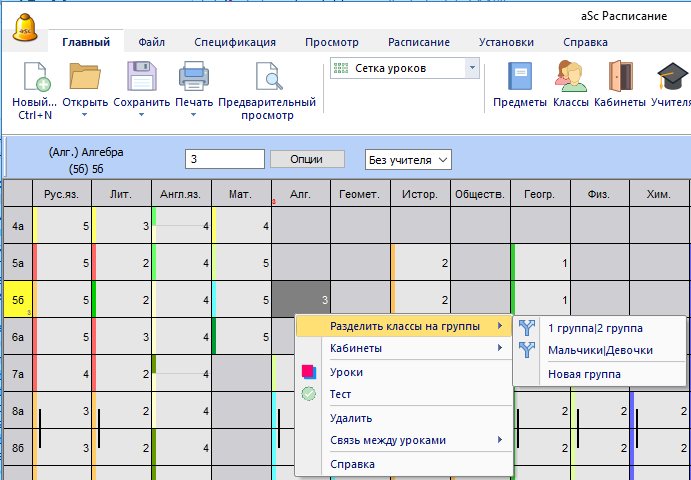The width and height of the screenshot is (691, 480).
Task: Switch to the Спецификация ribbon tab
Action: pyautogui.click(x=235, y=42)
